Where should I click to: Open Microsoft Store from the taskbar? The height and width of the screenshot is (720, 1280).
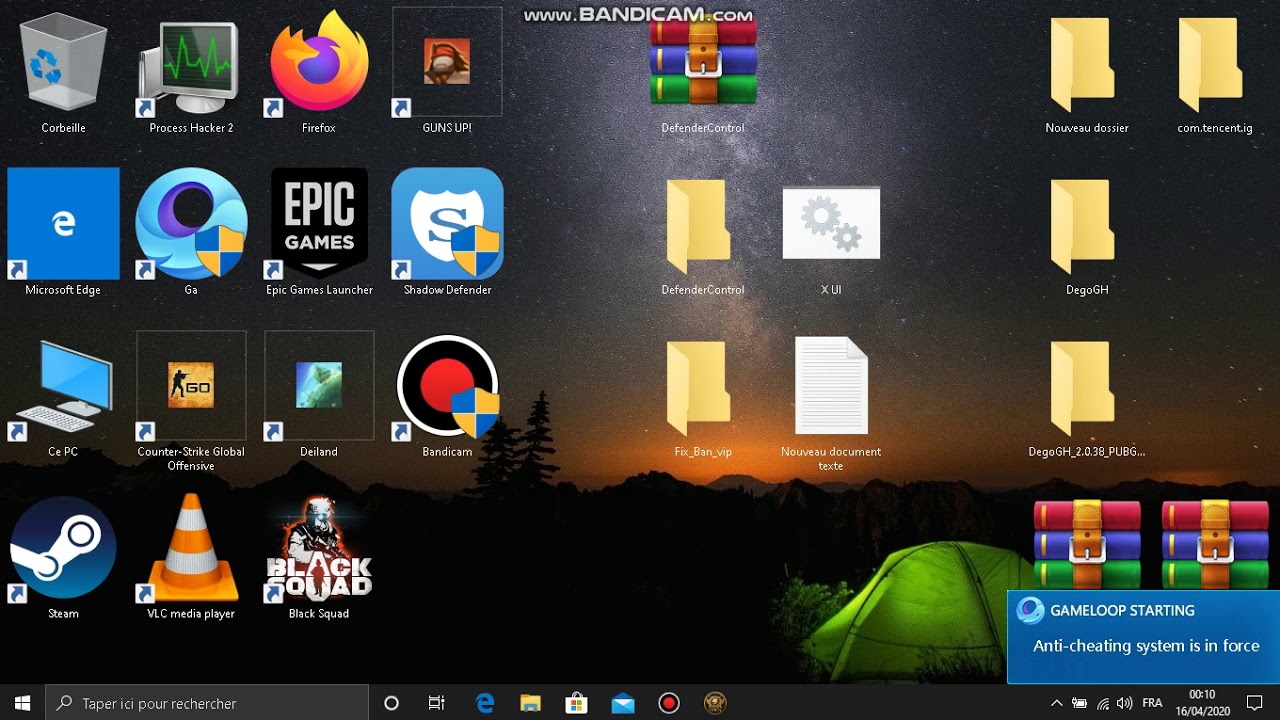point(577,703)
